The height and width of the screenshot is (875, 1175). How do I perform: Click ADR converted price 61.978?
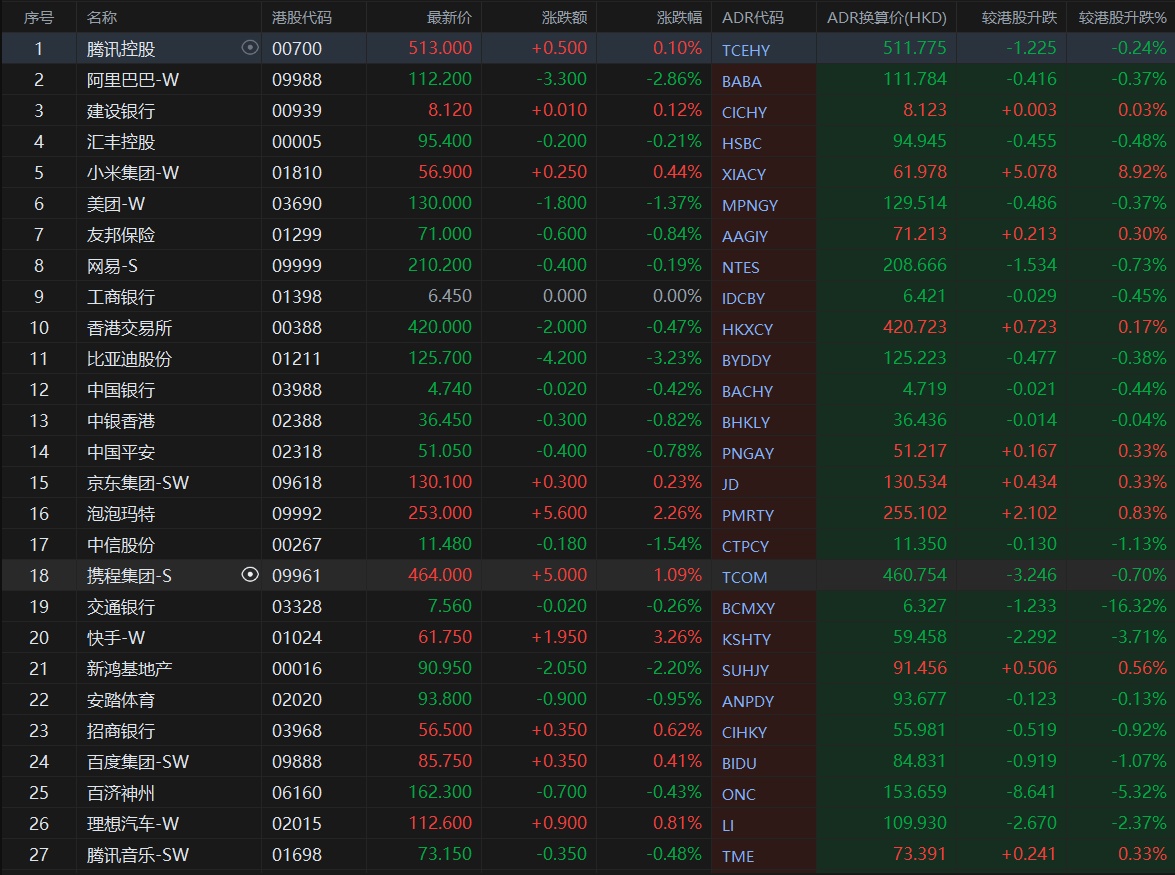click(x=919, y=172)
